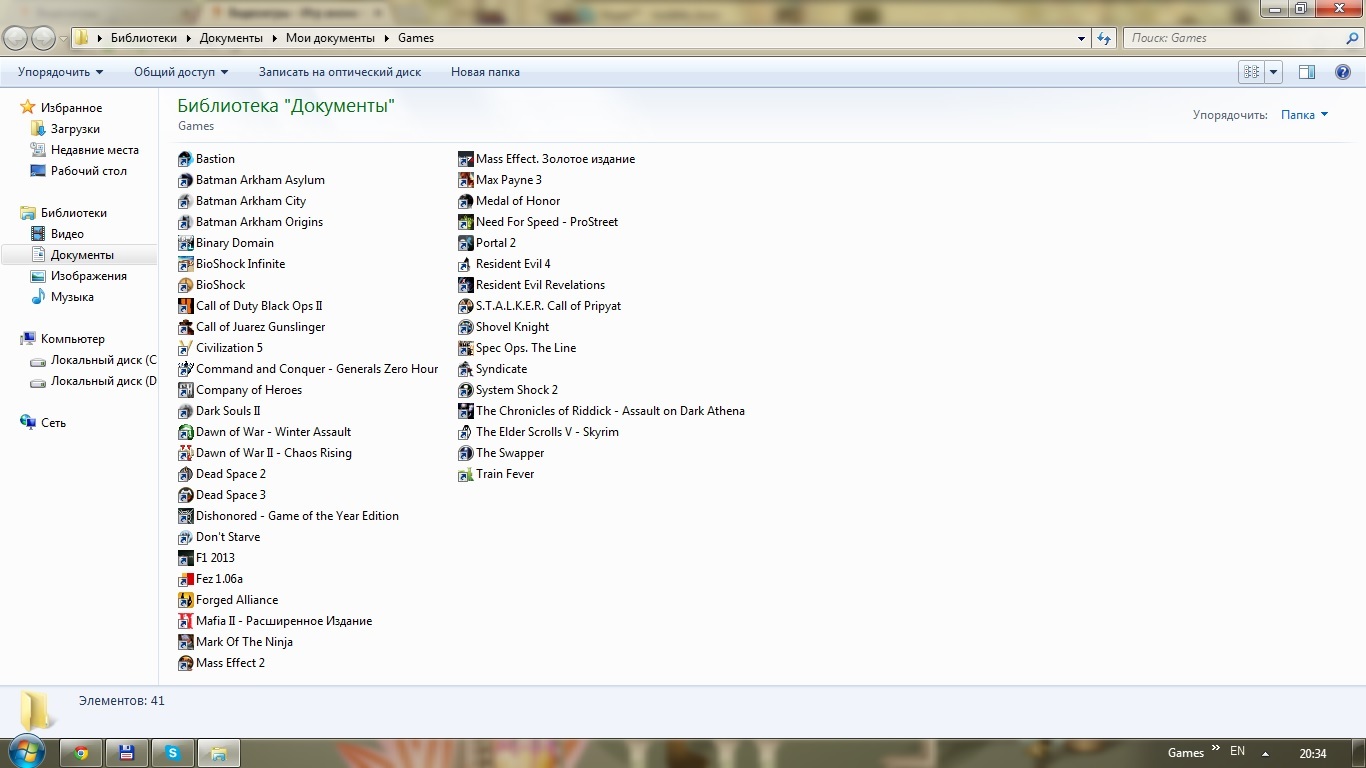The width and height of the screenshot is (1366, 768).
Task: Open Загрузки in the sidebar
Action: point(75,129)
